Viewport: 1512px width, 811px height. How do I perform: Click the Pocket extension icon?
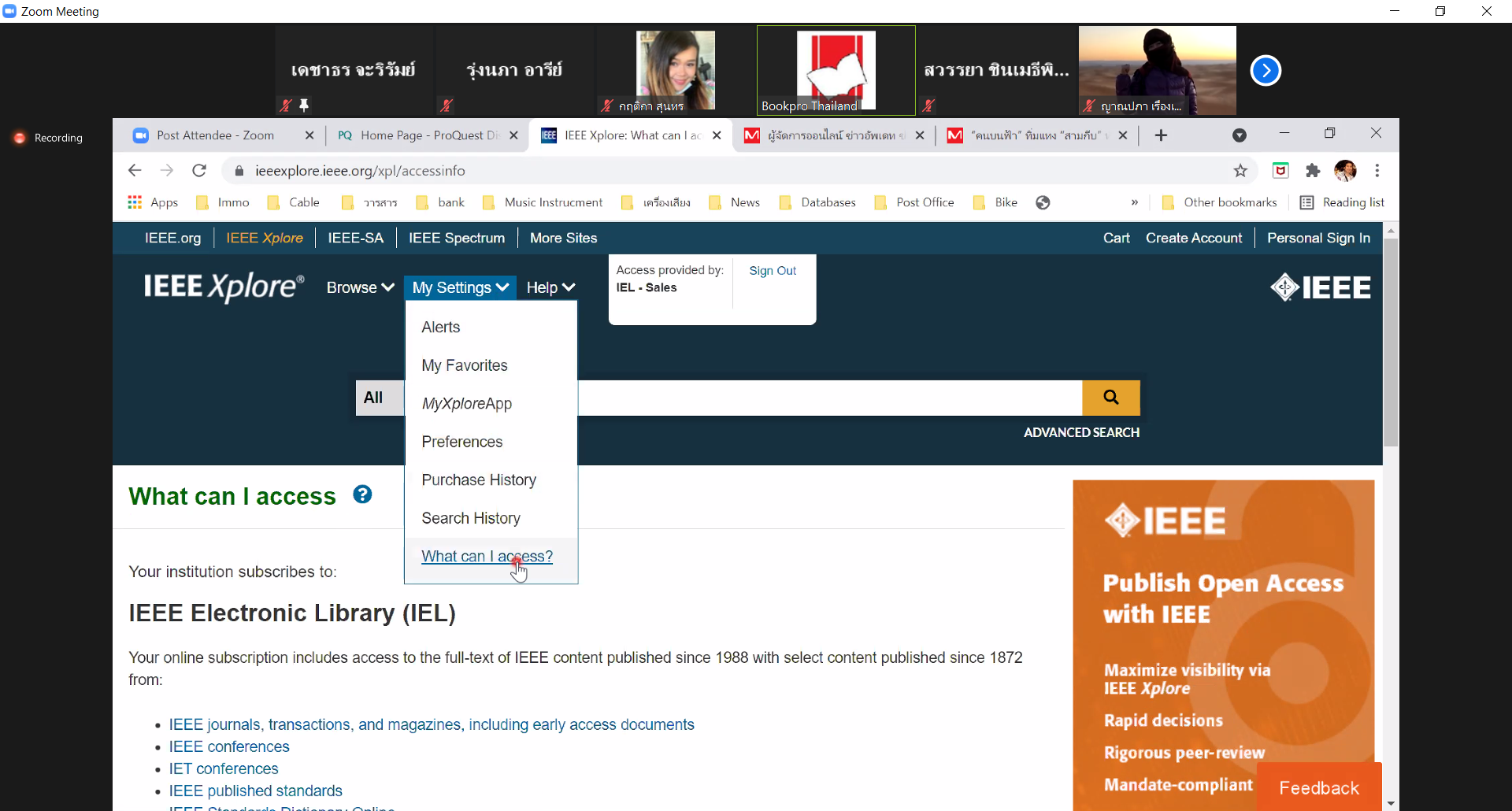1280,171
